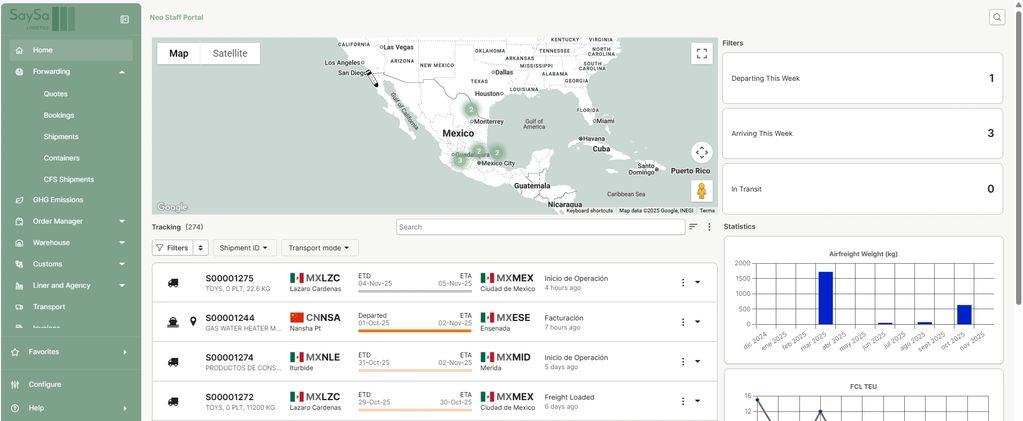Enter fullscreen map view
The width and height of the screenshot is (1023, 421).
701,54
